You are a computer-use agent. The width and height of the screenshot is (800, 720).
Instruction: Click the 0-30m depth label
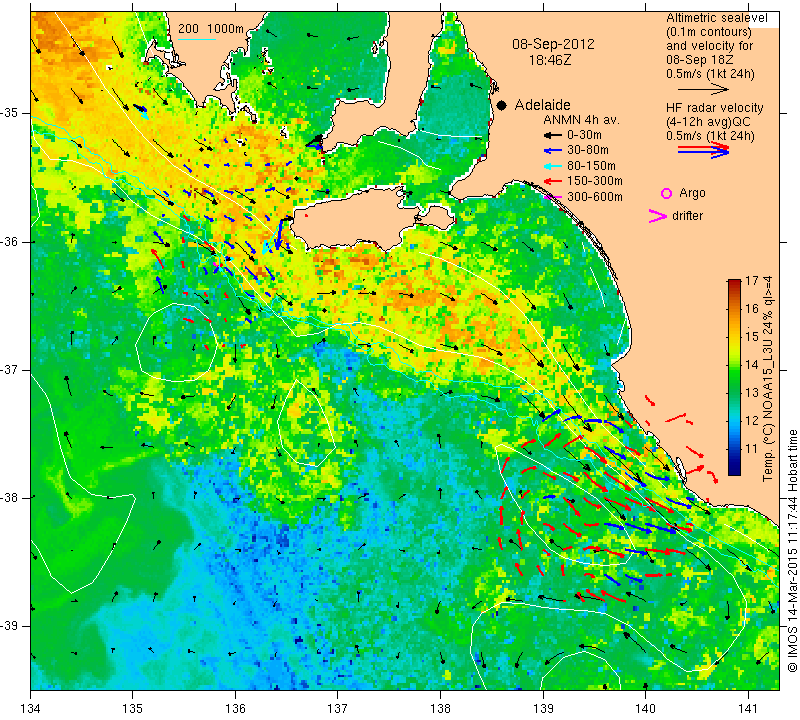[x=584, y=135]
